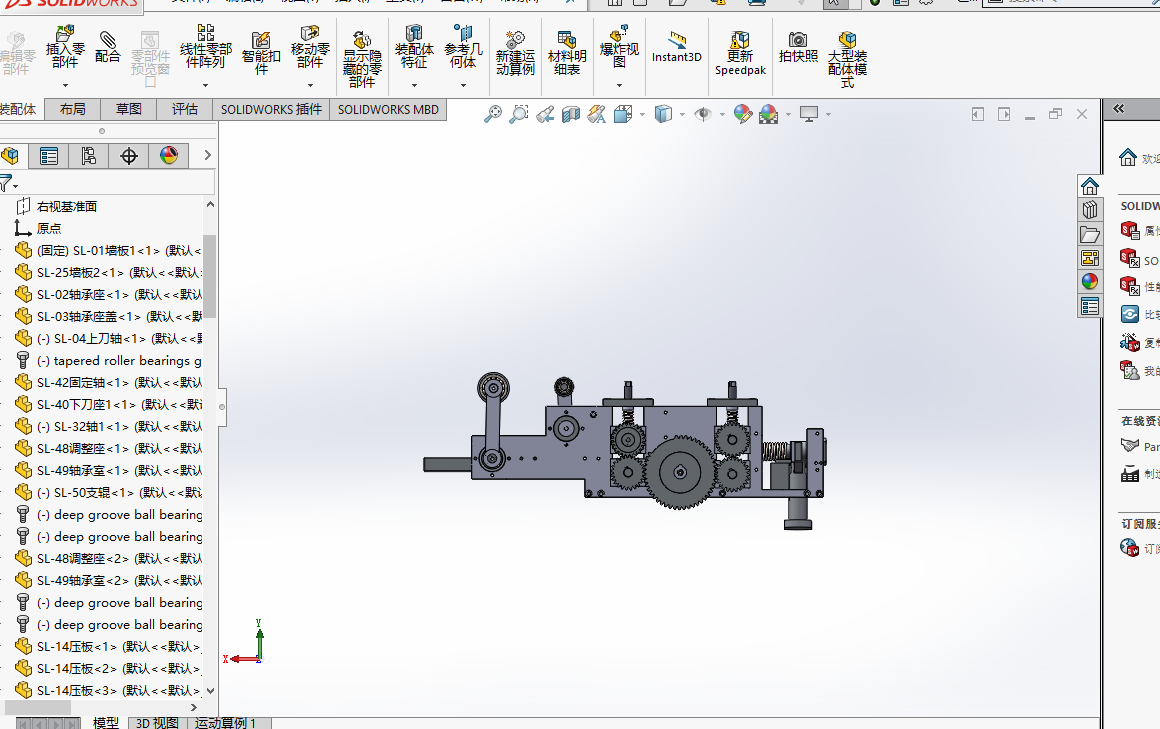Image resolution: width=1160 pixels, height=729 pixels.
Task: Switch to the Model (模型) bottom tab
Action: 106,723
